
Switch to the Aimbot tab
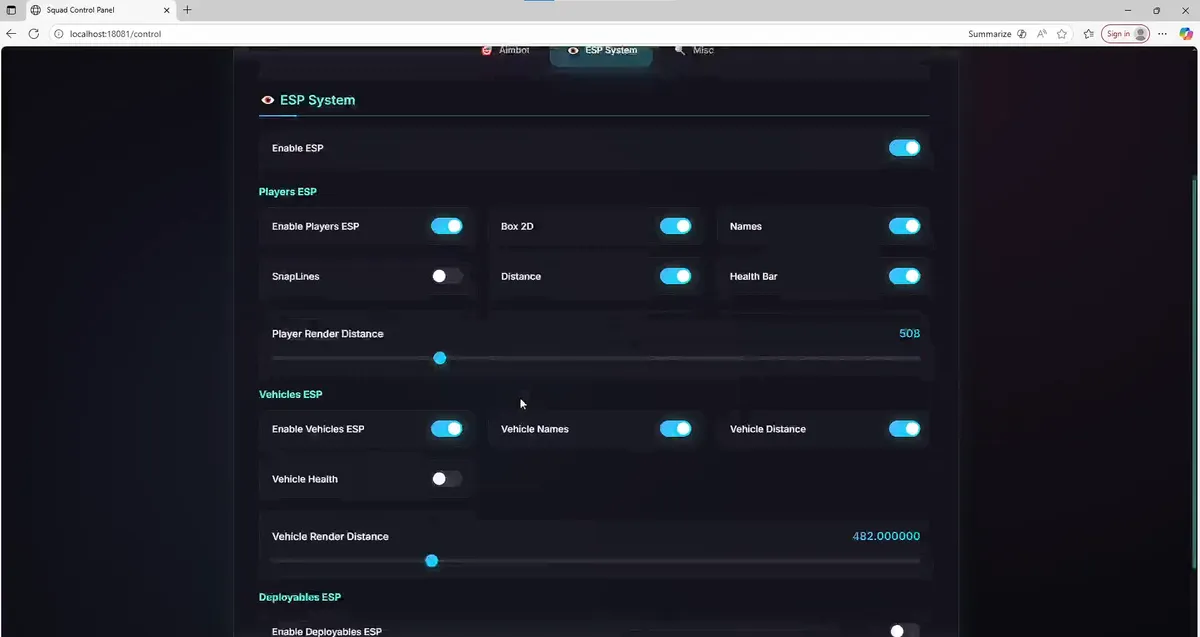point(505,50)
